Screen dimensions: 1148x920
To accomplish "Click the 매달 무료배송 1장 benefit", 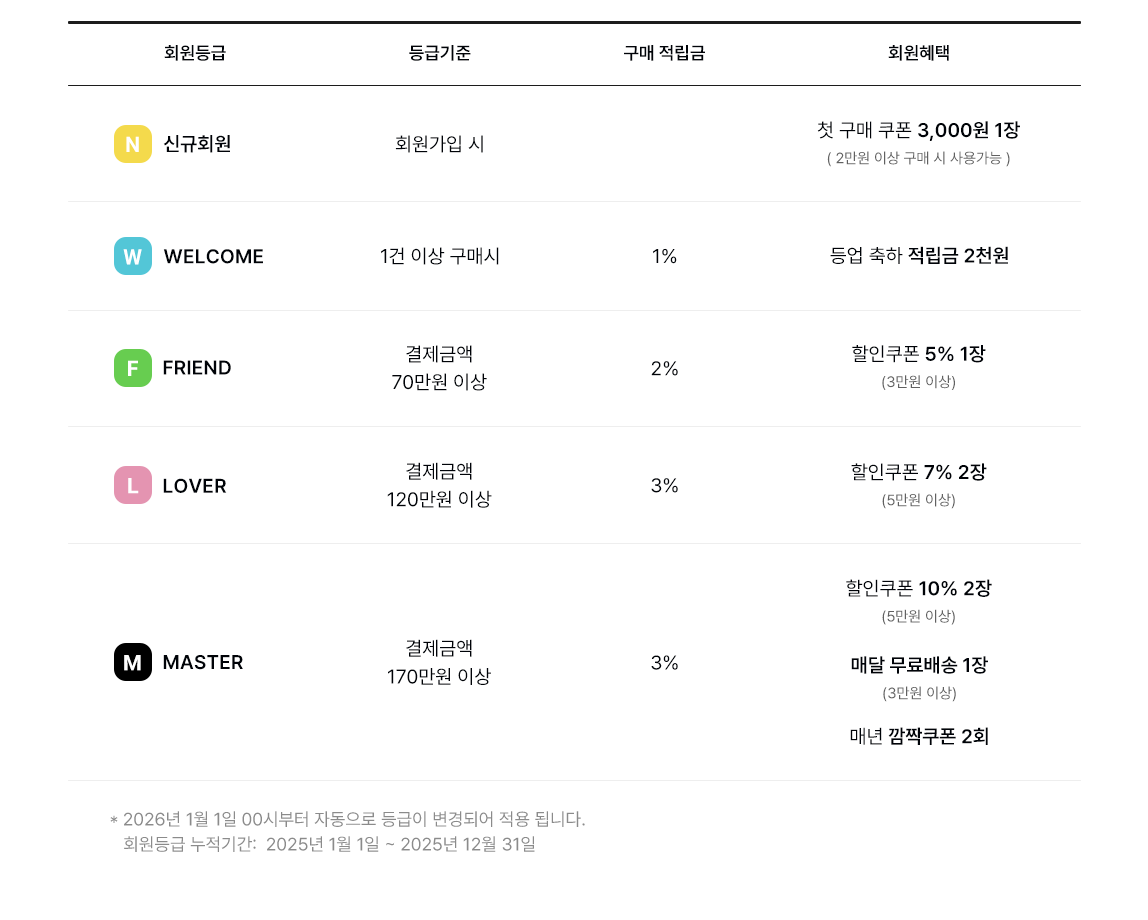I will tap(918, 665).
